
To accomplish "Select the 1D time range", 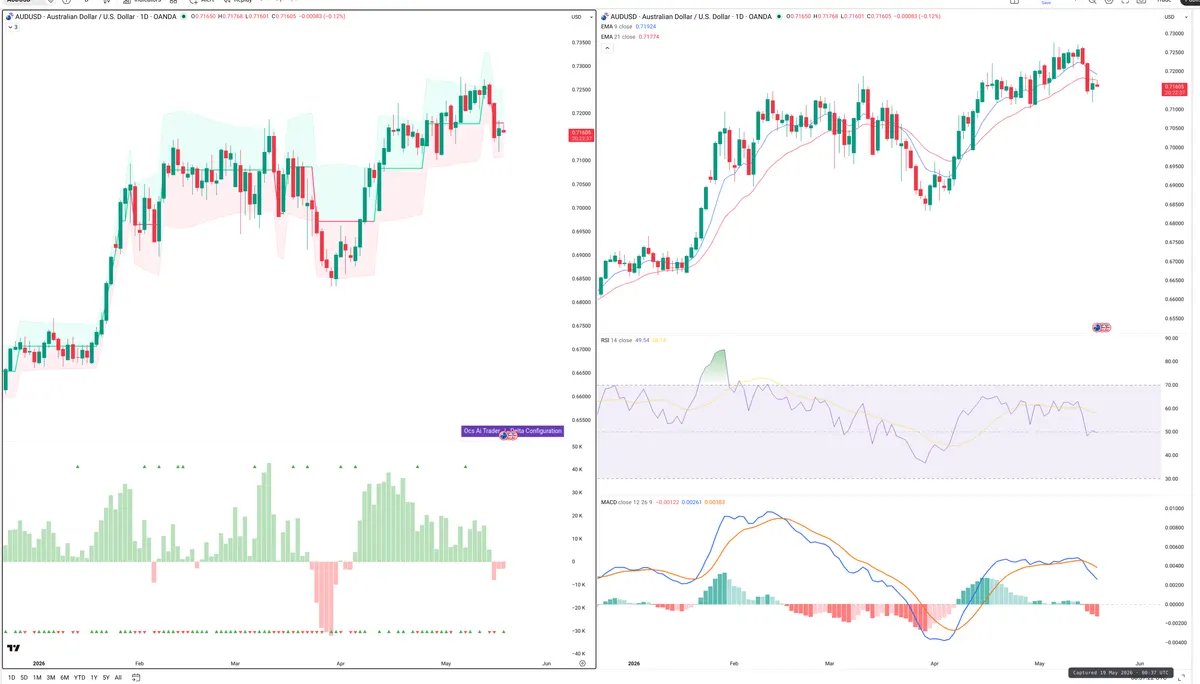I will [11, 677].
